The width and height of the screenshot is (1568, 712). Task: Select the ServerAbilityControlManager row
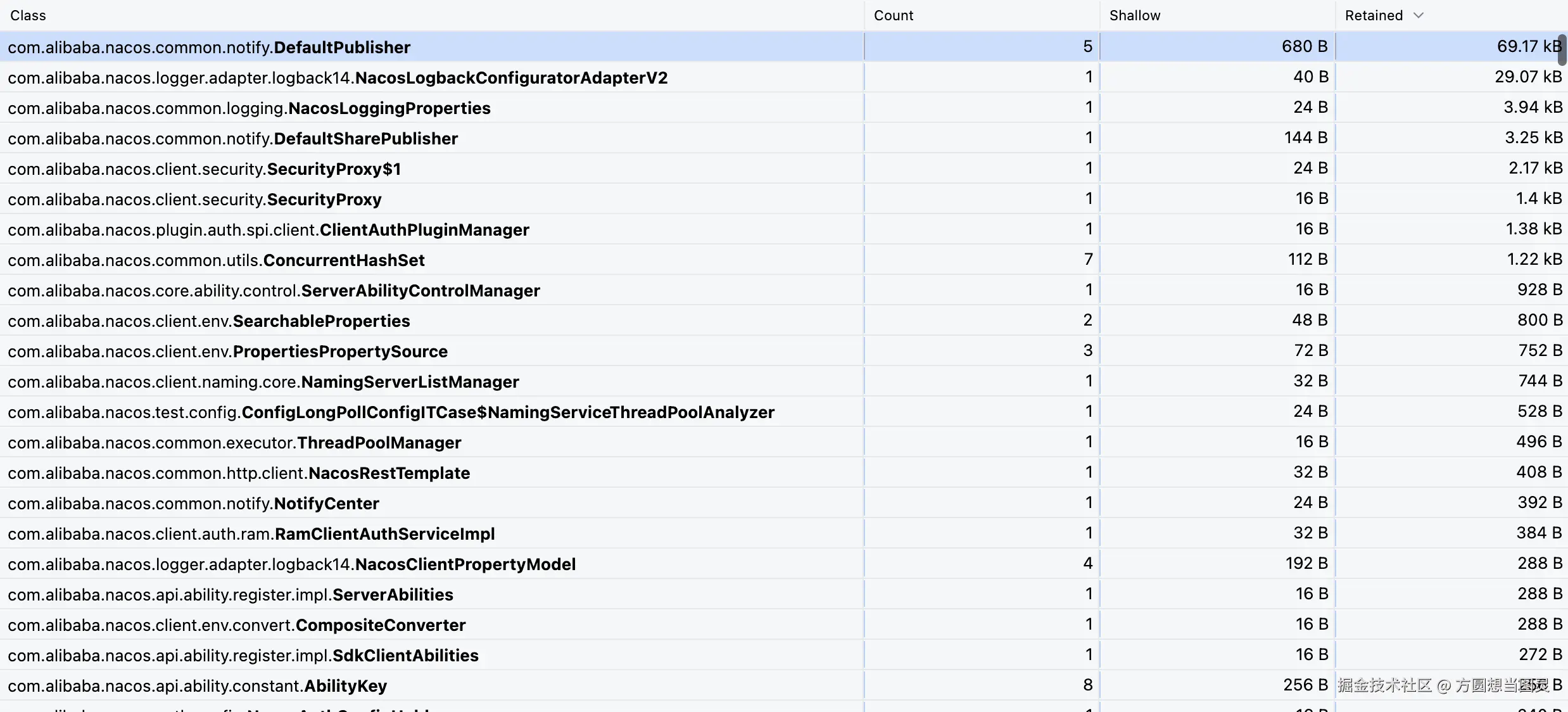click(x=784, y=289)
